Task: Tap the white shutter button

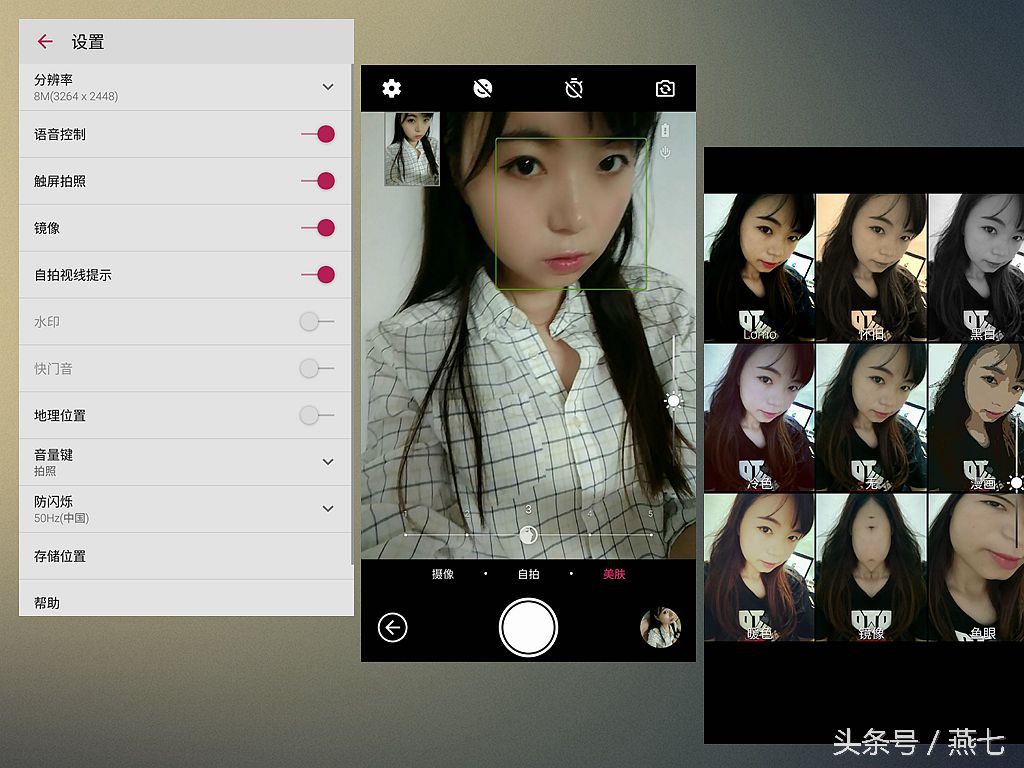Action: [x=528, y=628]
